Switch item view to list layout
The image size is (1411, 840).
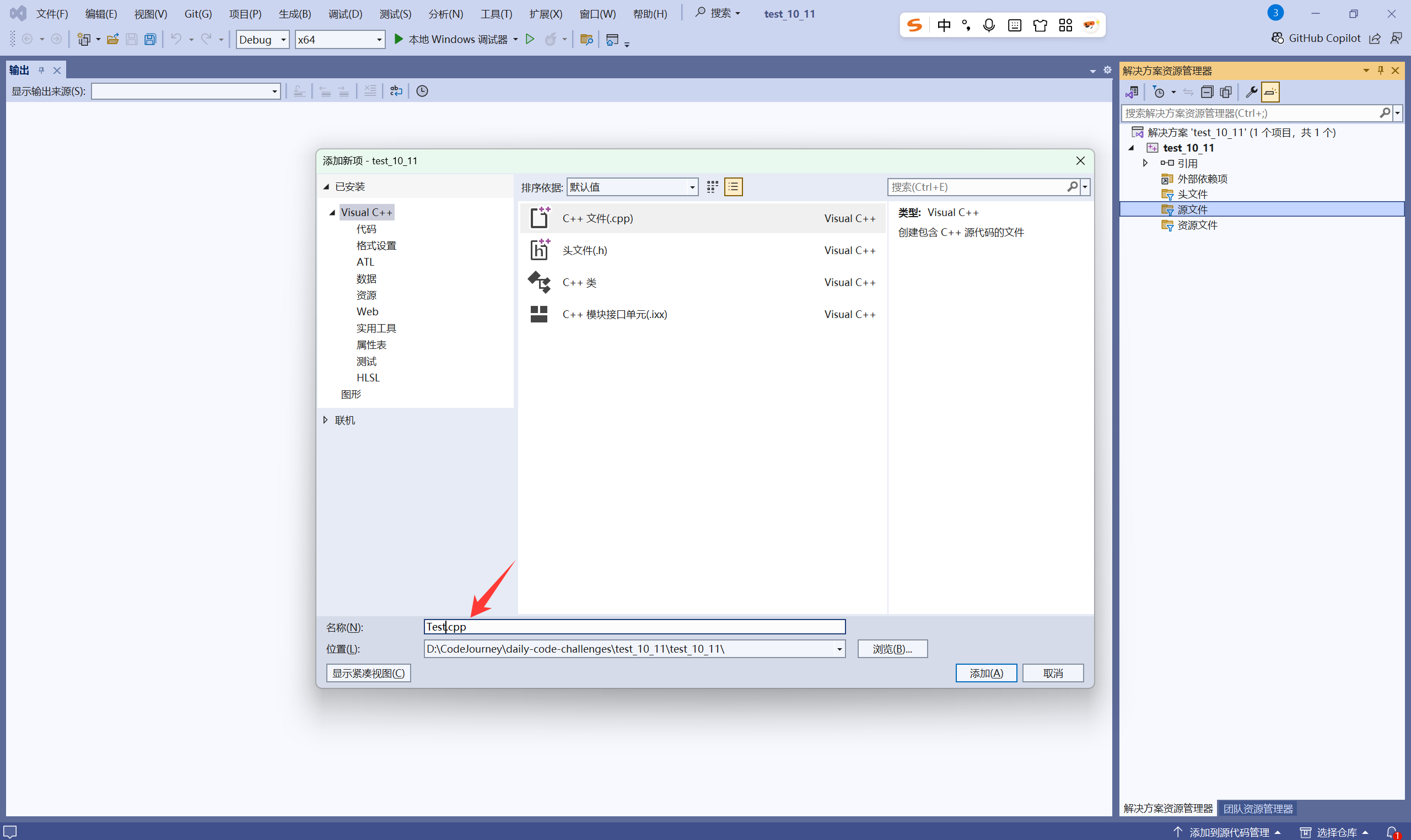click(x=733, y=187)
